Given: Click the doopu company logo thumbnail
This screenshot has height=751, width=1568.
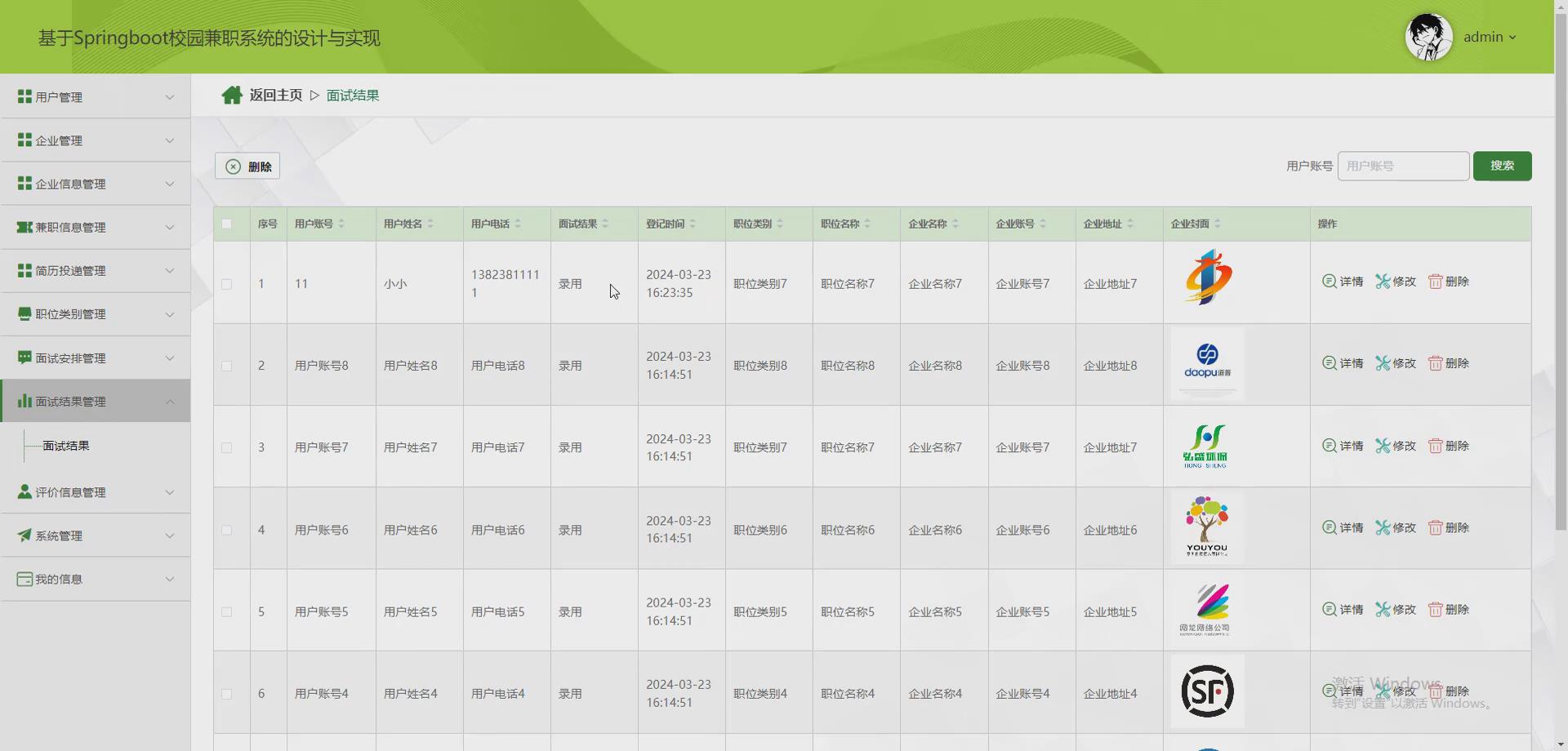Looking at the screenshot, I should [1207, 363].
